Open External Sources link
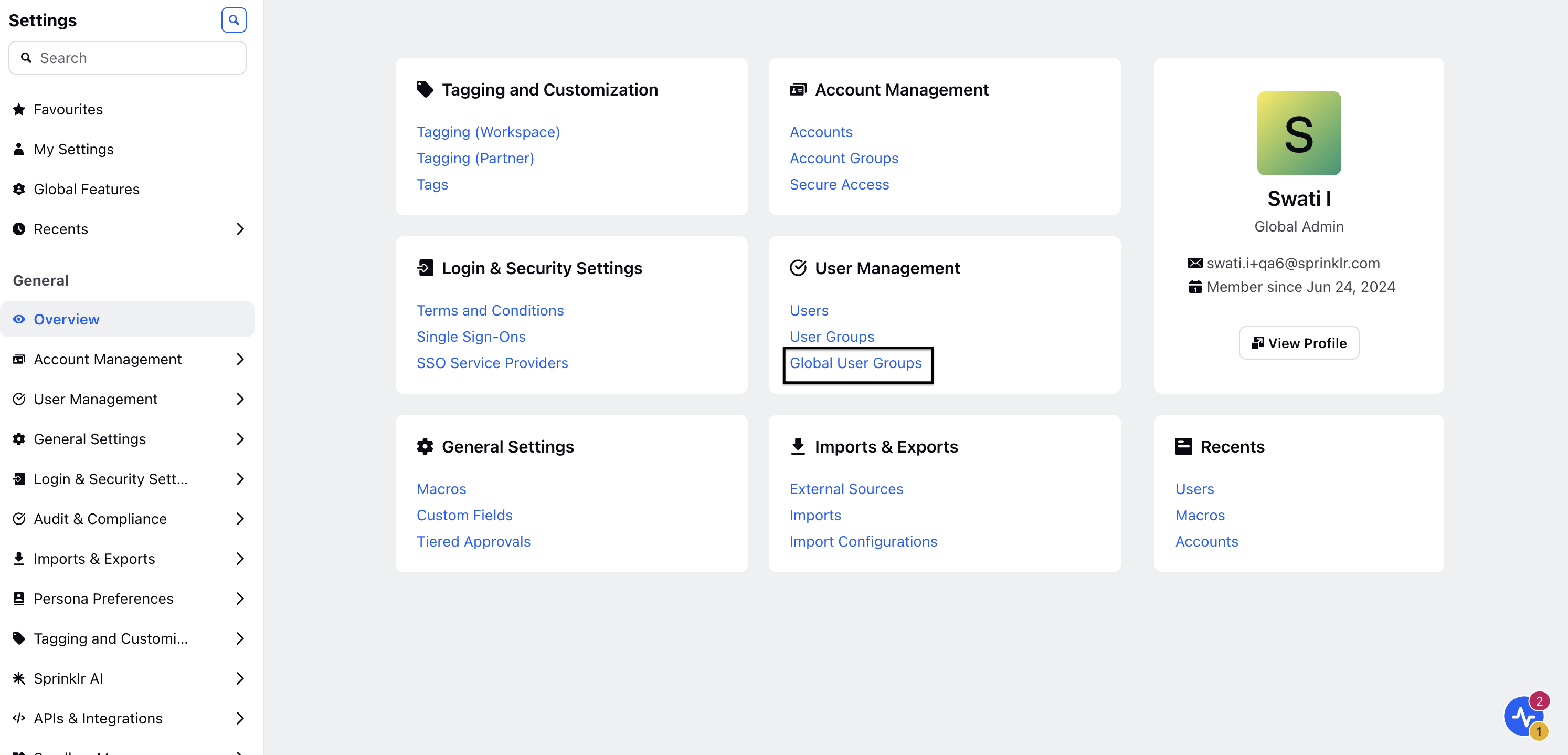1568x755 pixels. click(x=846, y=488)
